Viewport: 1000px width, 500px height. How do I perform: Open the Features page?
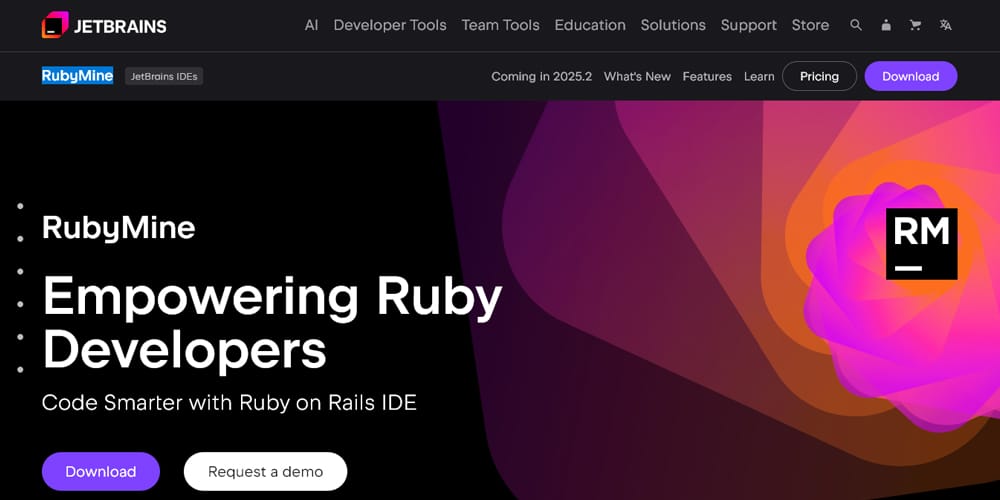(x=707, y=77)
